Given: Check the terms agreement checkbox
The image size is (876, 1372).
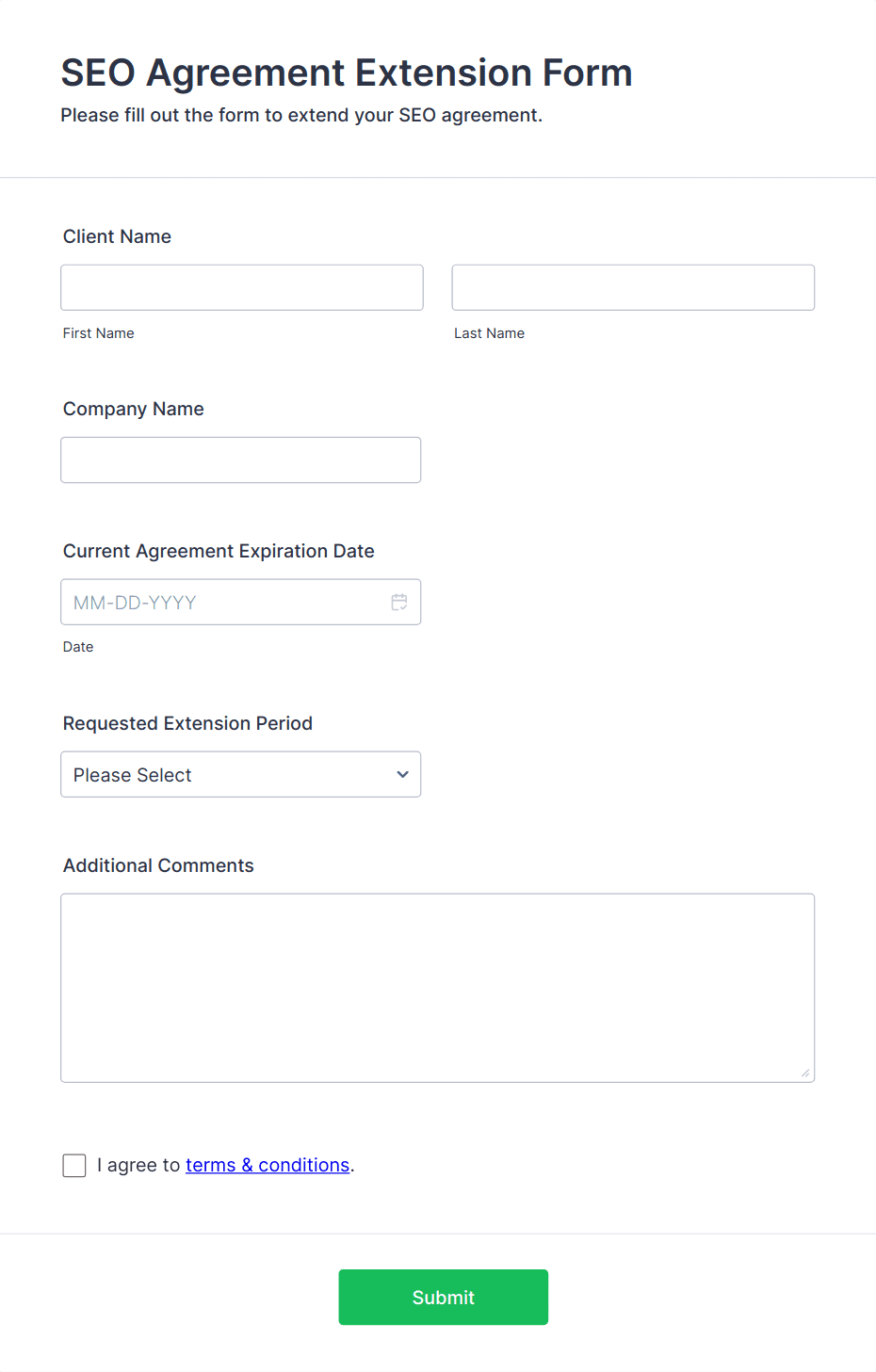Looking at the screenshot, I should pyautogui.click(x=74, y=1165).
